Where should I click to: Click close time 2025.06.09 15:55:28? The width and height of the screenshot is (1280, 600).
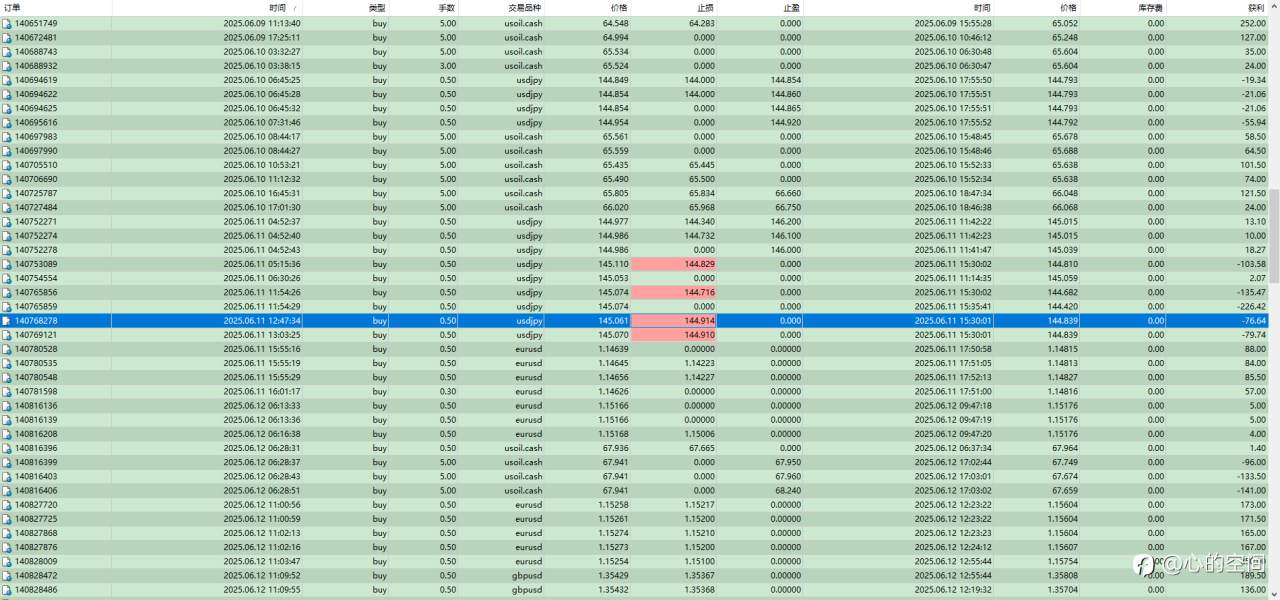click(953, 23)
